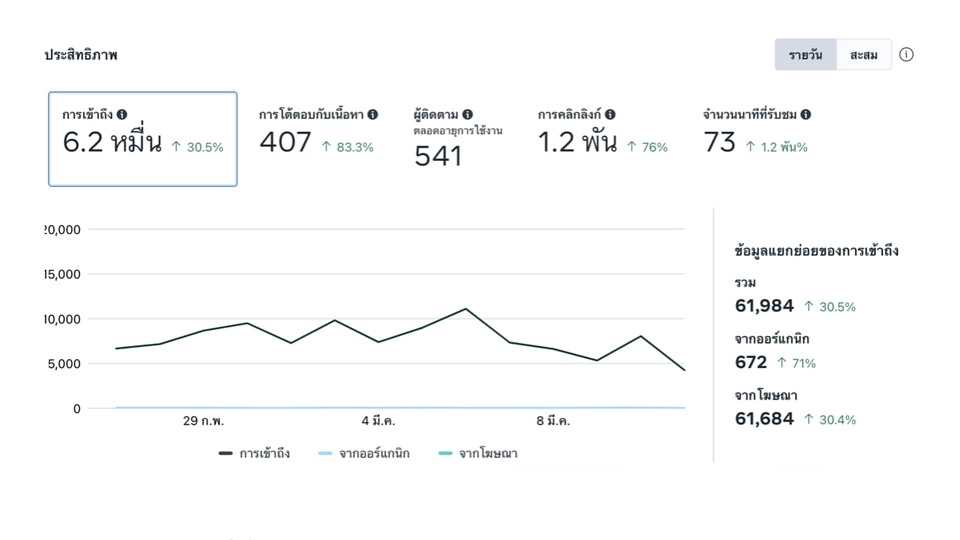Image resolution: width=960 pixels, height=540 pixels.
Task: Toggle จากออร์แกนิก series in chart legend
Action: [x=364, y=454]
